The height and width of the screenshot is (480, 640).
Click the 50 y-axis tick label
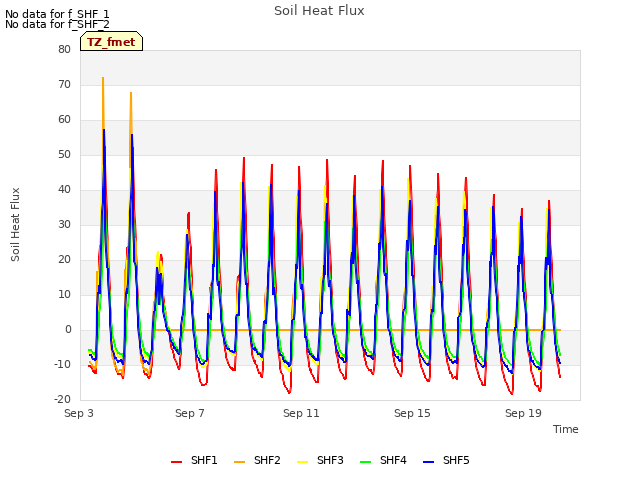[x=64, y=154]
